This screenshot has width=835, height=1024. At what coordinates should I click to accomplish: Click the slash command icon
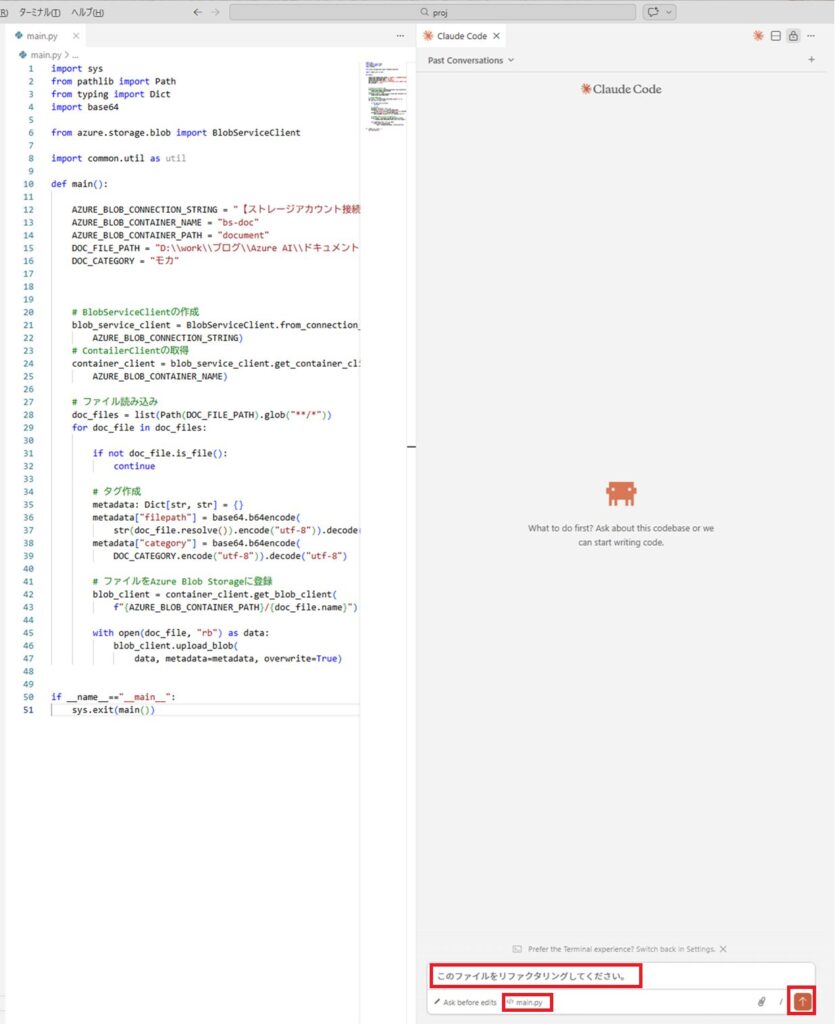[x=780, y=1001]
